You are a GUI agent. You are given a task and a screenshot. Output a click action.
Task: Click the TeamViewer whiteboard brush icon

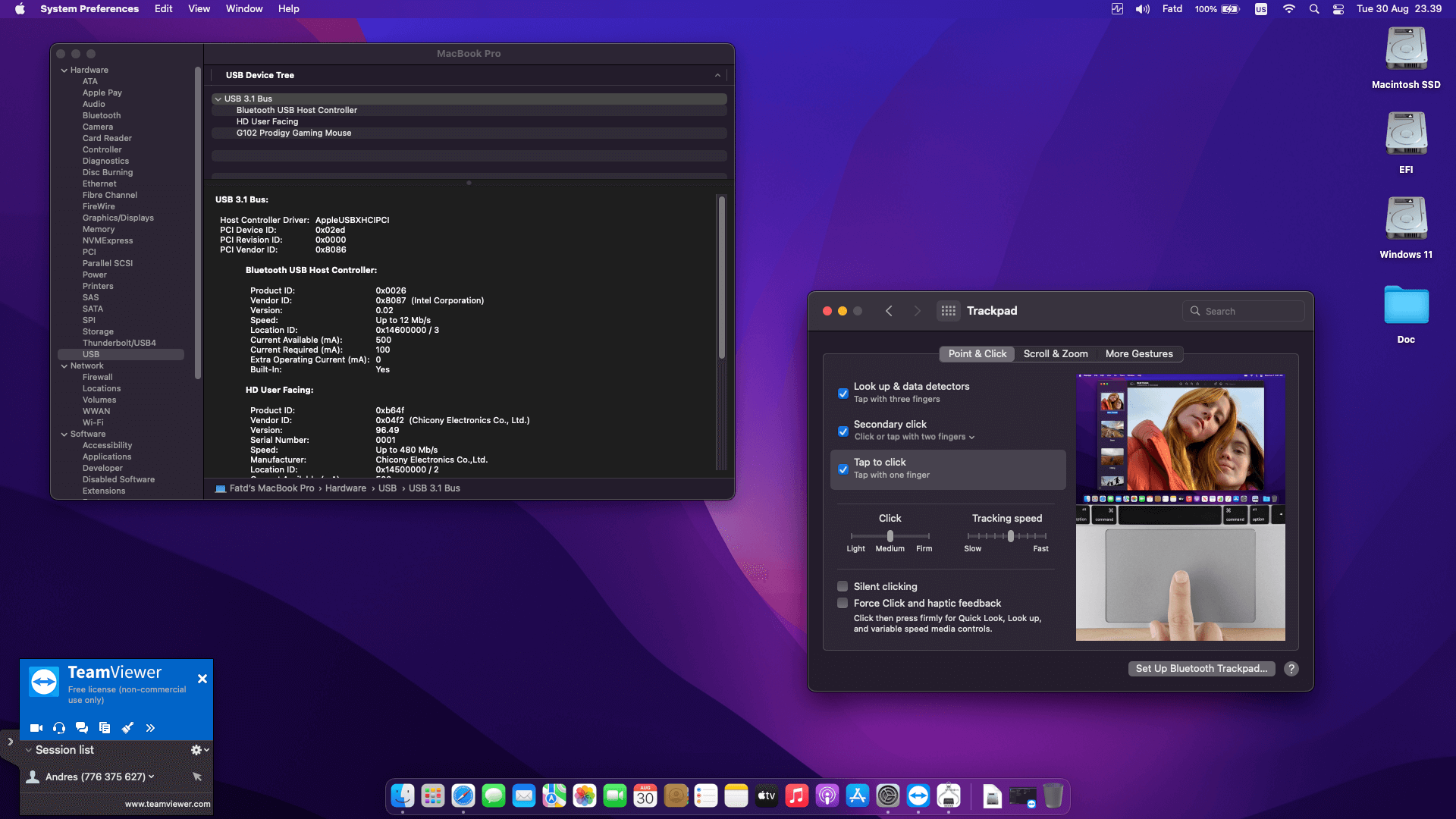(127, 728)
